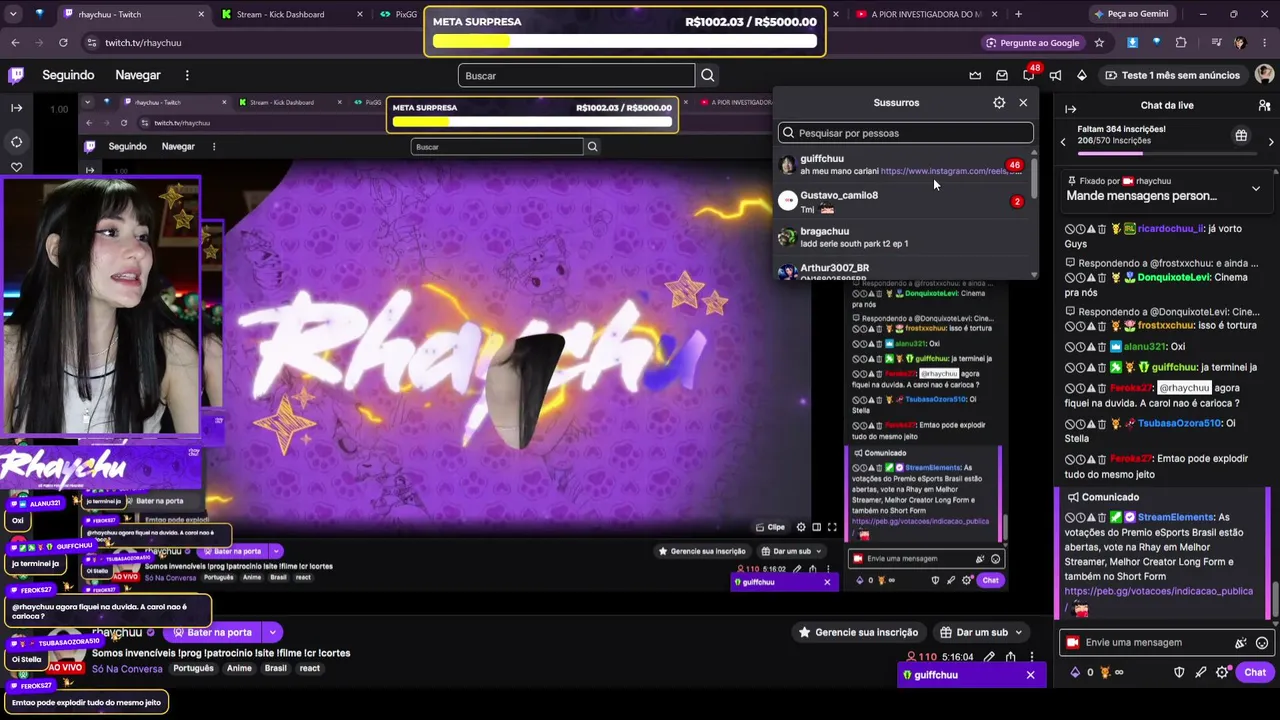The width and height of the screenshot is (1280, 720).
Task: Open the chat settings gear icon
Action: click(x=1222, y=672)
